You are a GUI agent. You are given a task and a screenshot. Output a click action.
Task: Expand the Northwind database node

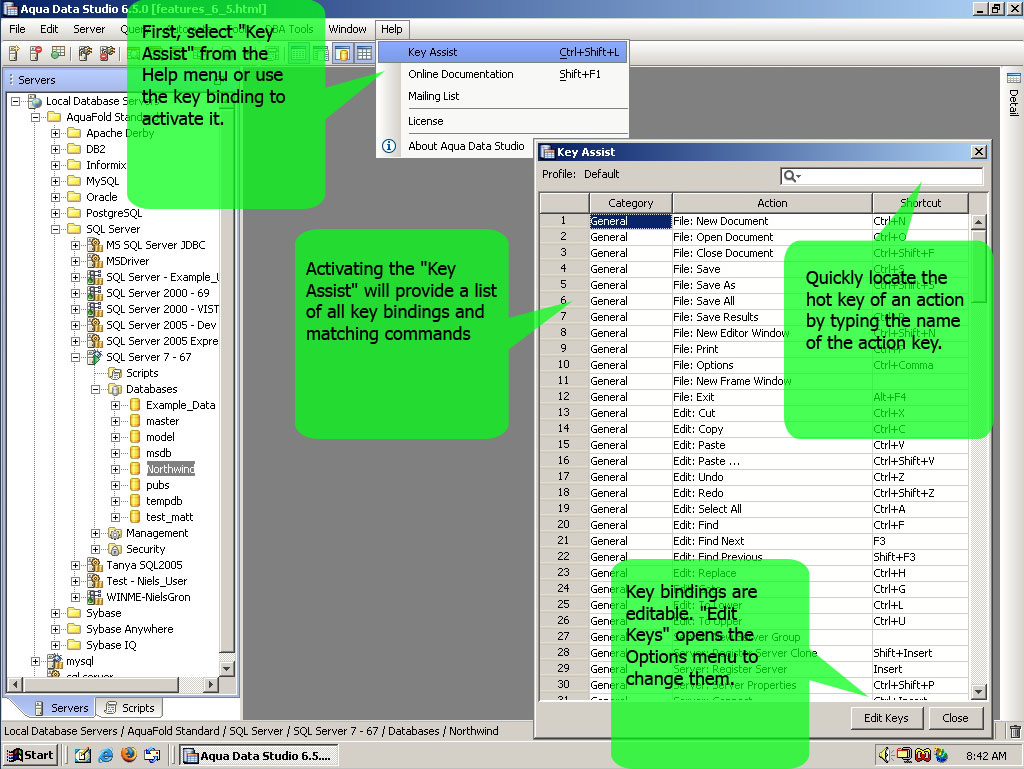[116, 469]
